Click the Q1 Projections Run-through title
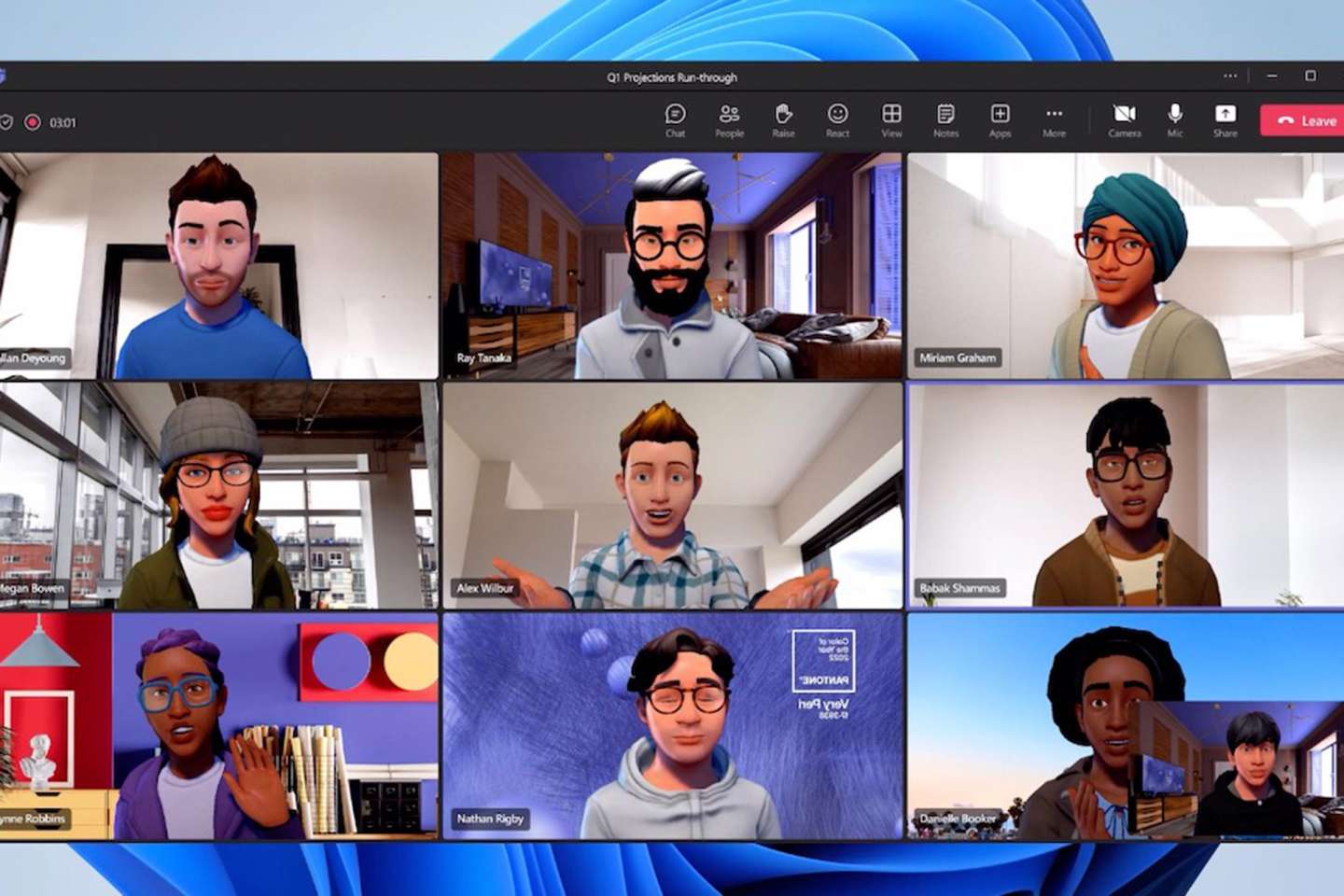The height and width of the screenshot is (896, 1344). click(672, 77)
